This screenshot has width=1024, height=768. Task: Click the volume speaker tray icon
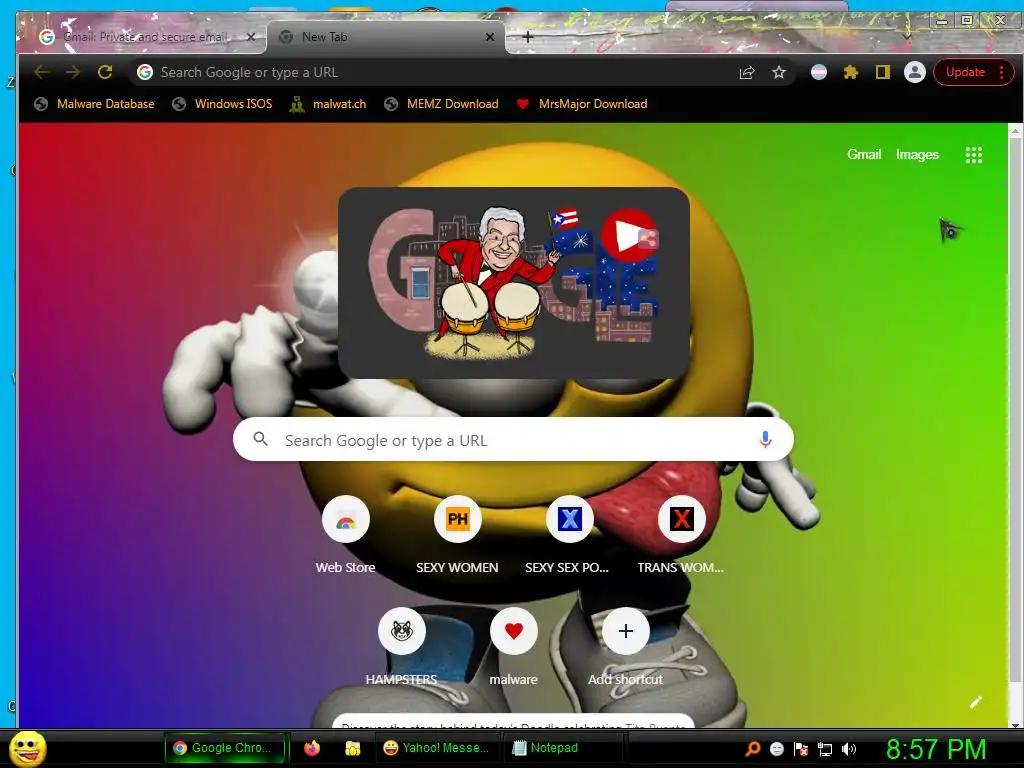[848, 749]
